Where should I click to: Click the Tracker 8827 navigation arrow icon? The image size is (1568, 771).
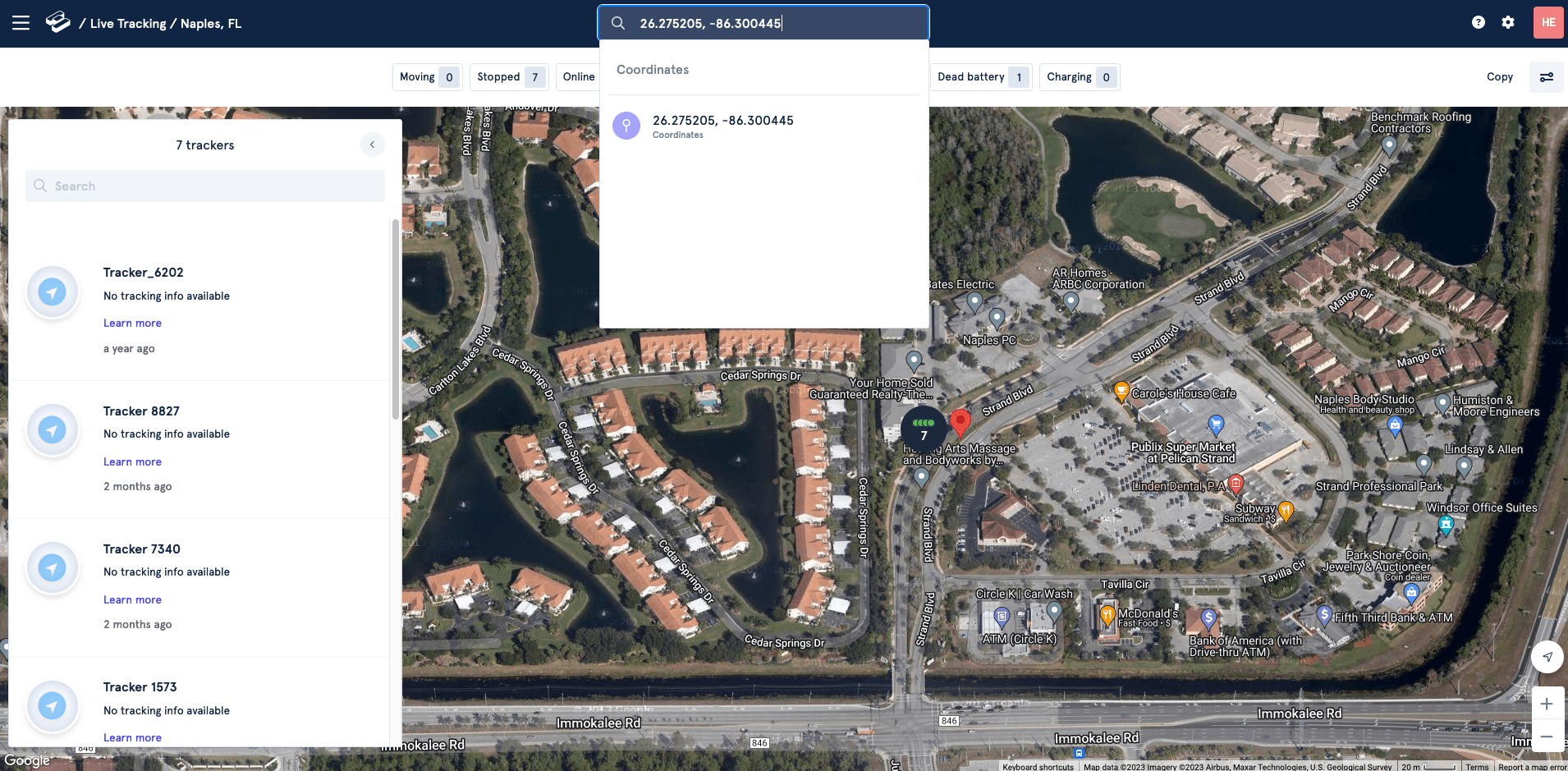click(x=53, y=429)
